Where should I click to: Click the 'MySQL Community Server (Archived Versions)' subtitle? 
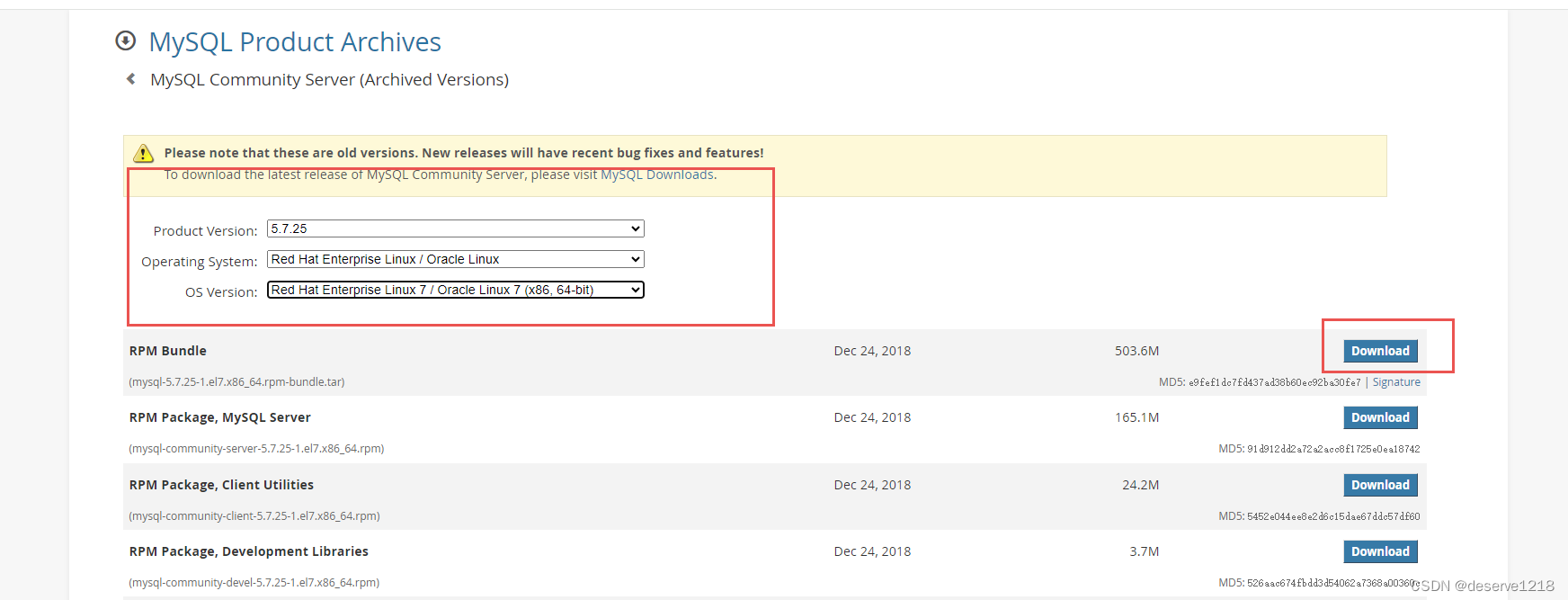[329, 79]
